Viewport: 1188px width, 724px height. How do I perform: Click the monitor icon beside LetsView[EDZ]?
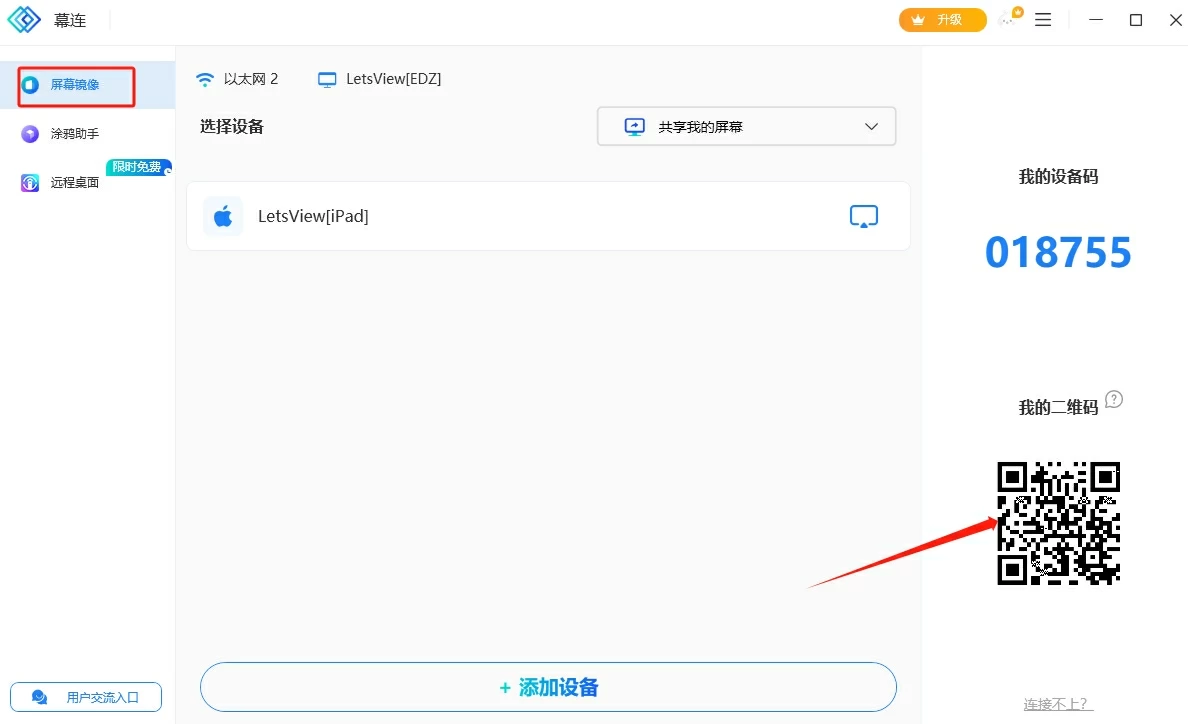(x=327, y=80)
